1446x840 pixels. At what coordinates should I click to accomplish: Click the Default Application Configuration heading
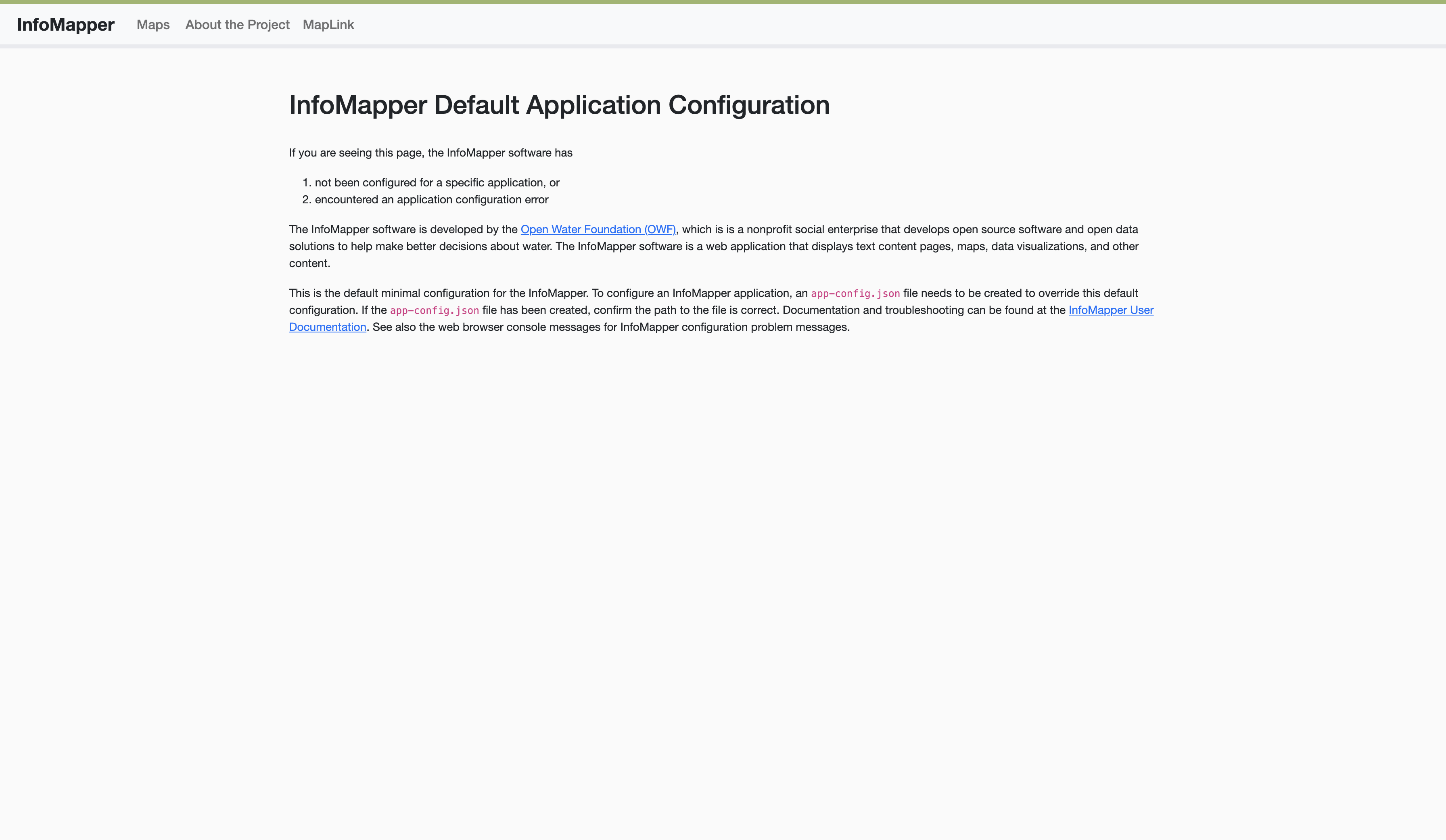point(559,105)
